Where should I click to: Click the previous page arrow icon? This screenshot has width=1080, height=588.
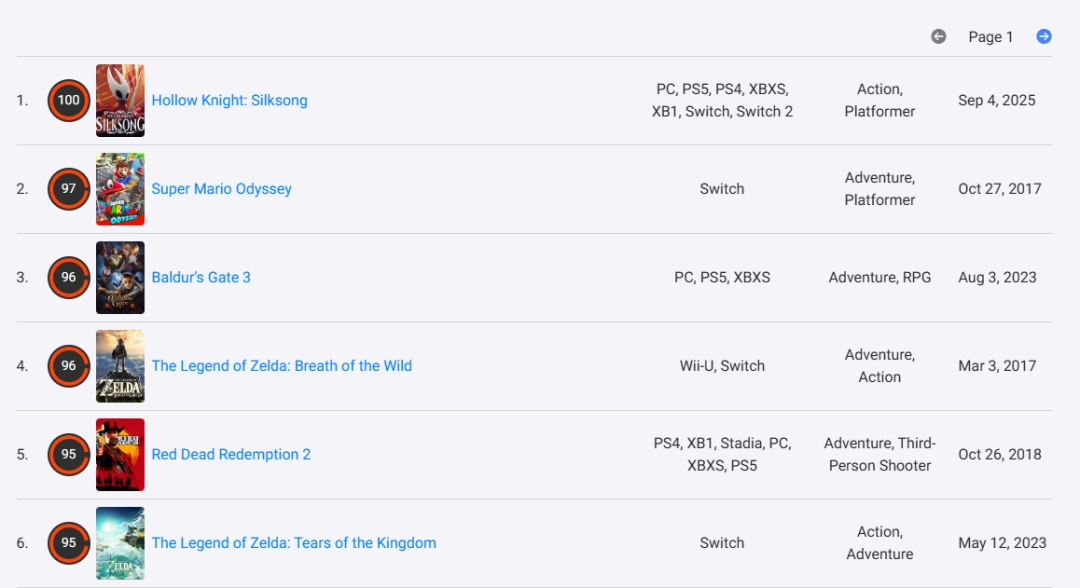tap(938, 36)
